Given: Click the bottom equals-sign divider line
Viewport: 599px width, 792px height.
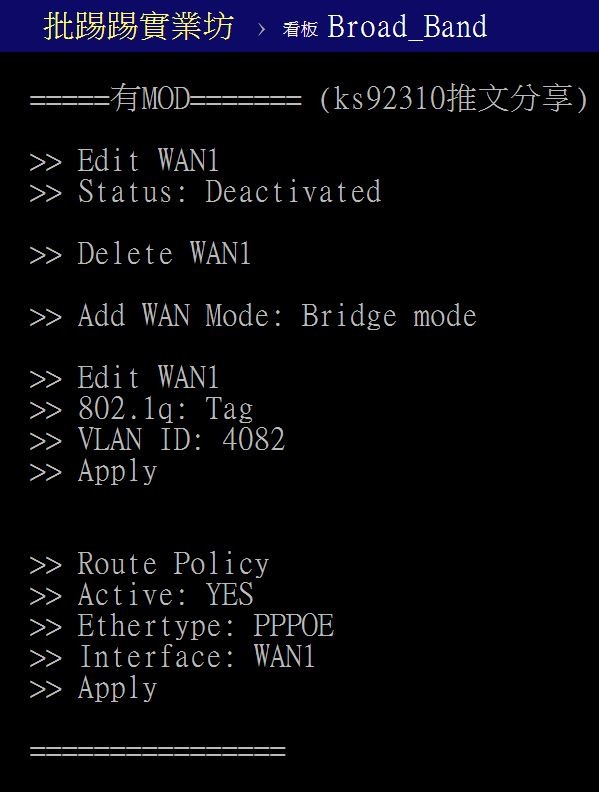Looking at the screenshot, I should (158, 751).
